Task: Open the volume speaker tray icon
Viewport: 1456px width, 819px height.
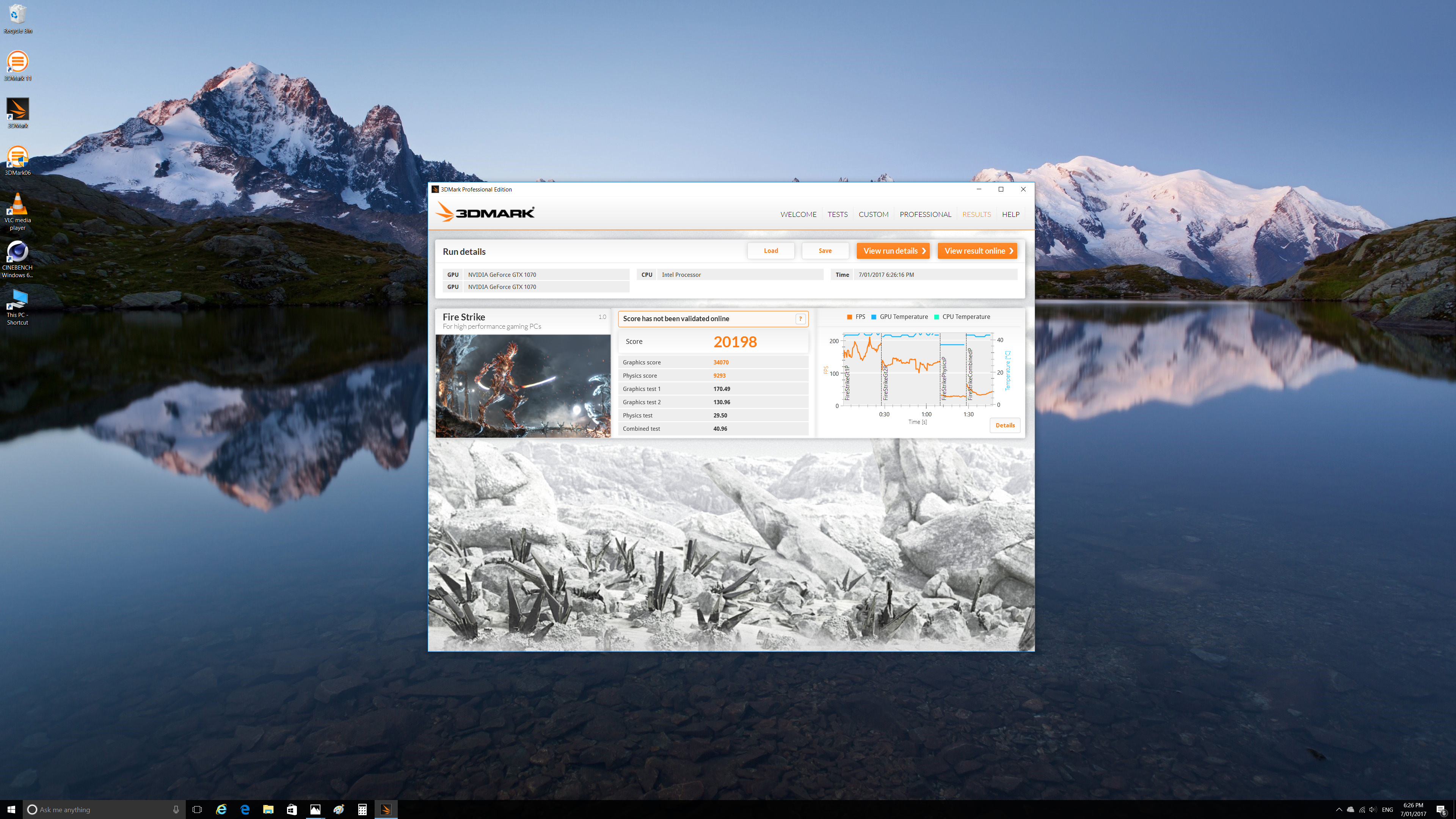Action: 1373,810
